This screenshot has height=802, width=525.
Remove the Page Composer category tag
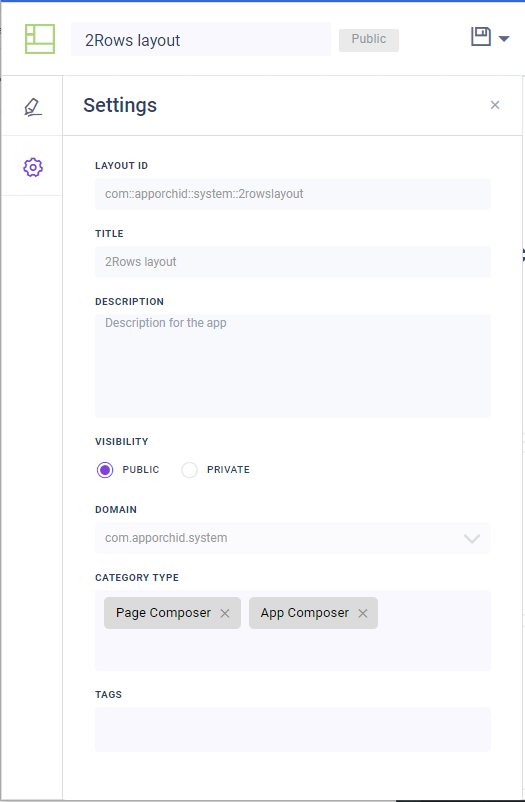coord(225,613)
